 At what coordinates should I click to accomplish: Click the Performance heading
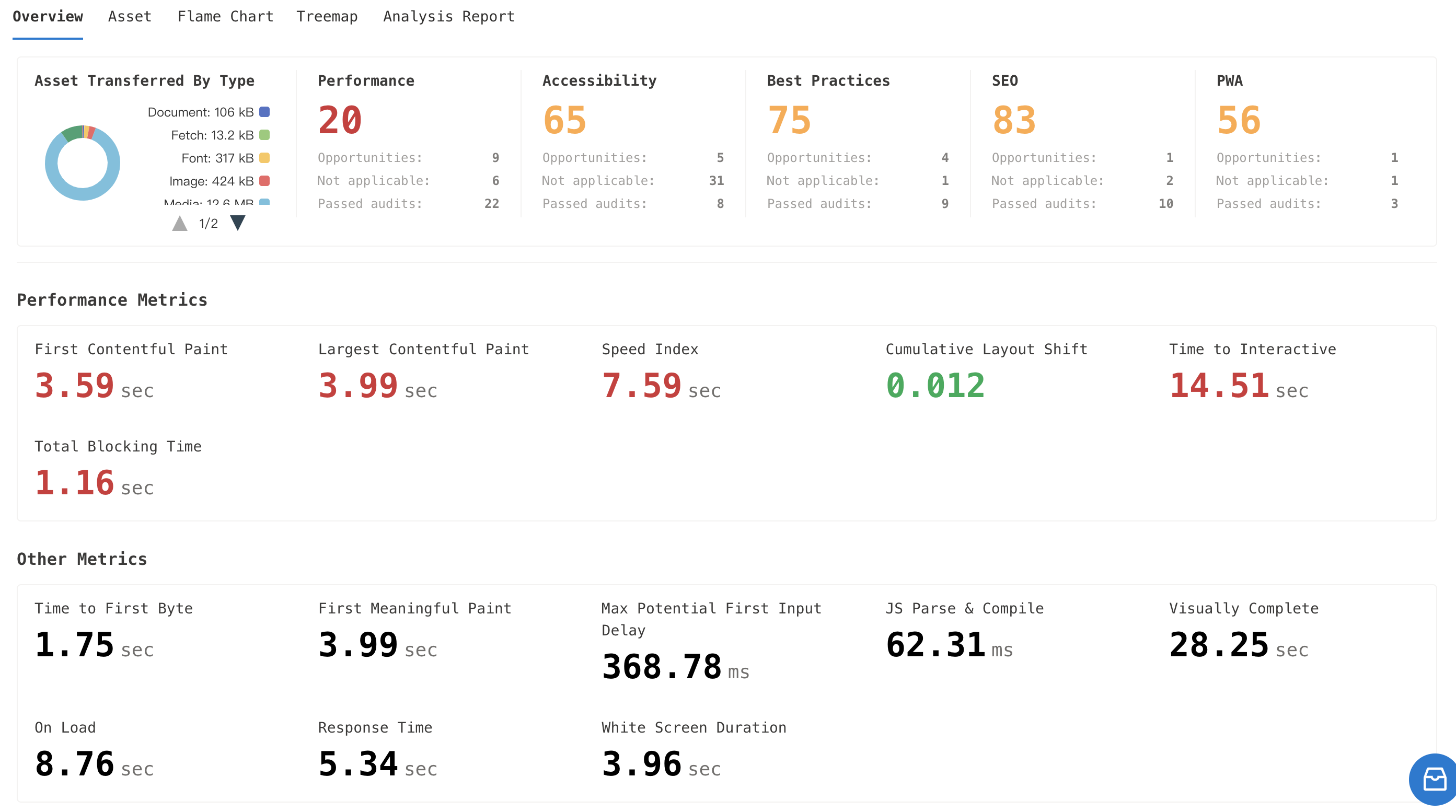coord(366,81)
